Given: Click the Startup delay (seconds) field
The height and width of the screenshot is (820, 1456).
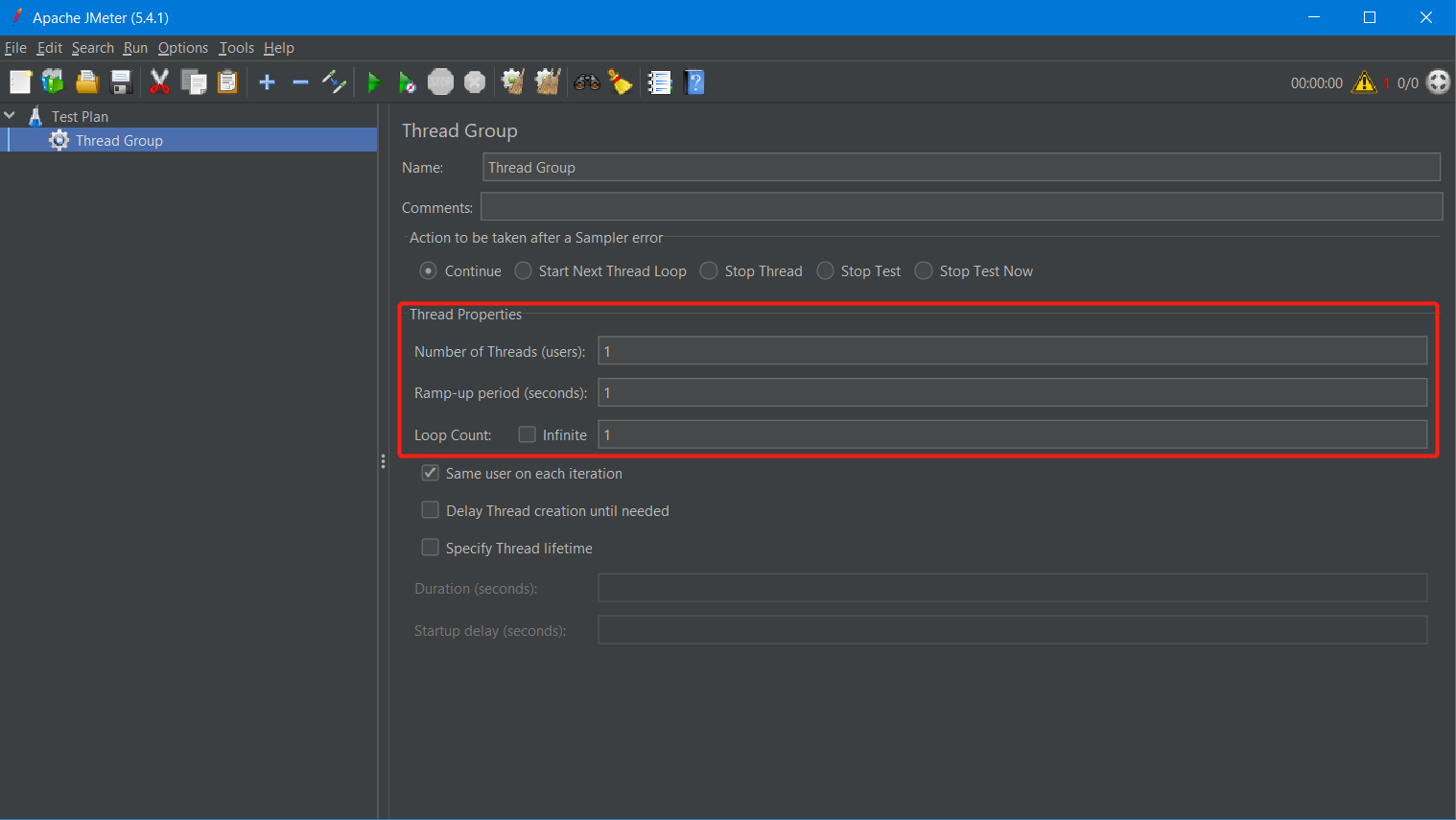Looking at the screenshot, I should coord(1013,630).
